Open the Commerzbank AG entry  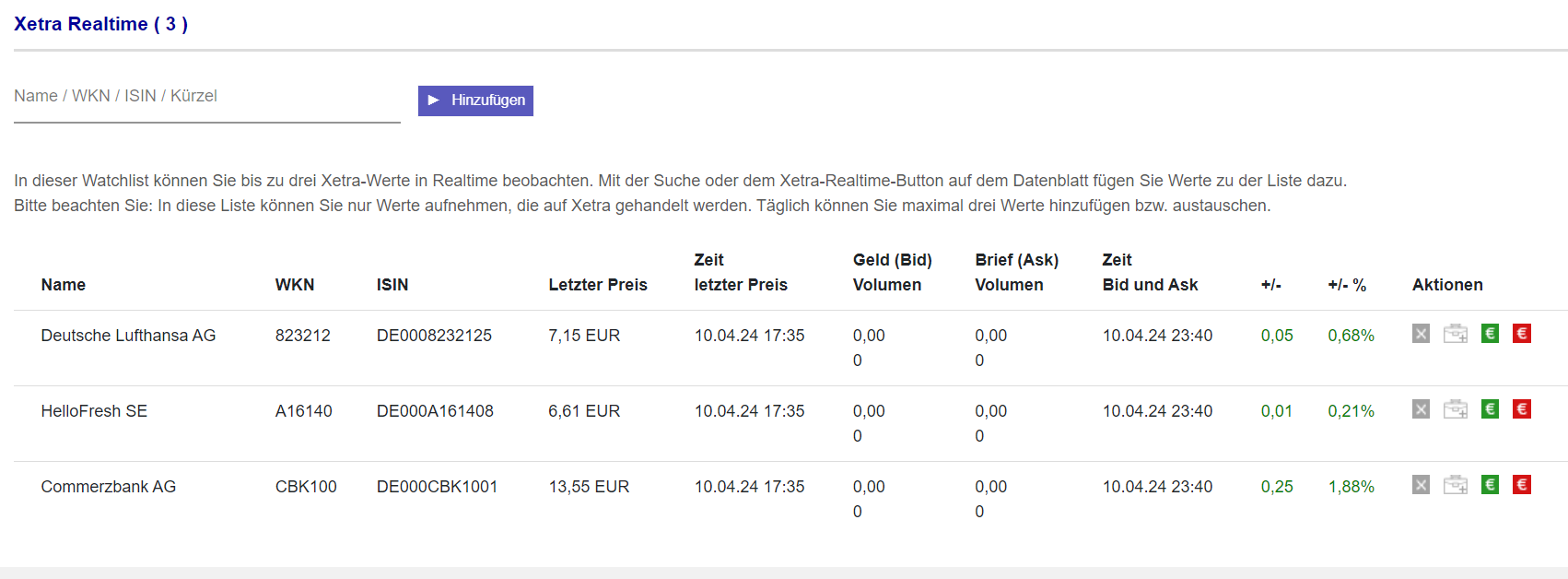click(x=108, y=487)
